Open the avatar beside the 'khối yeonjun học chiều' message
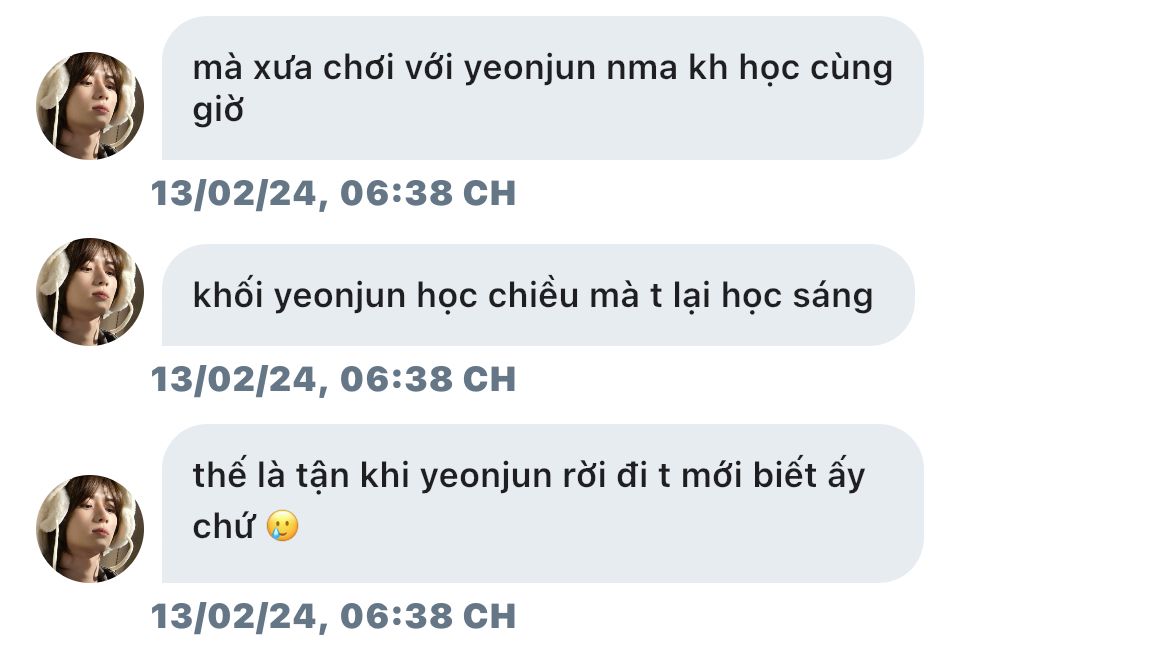 pyautogui.click(x=90, y=292)
